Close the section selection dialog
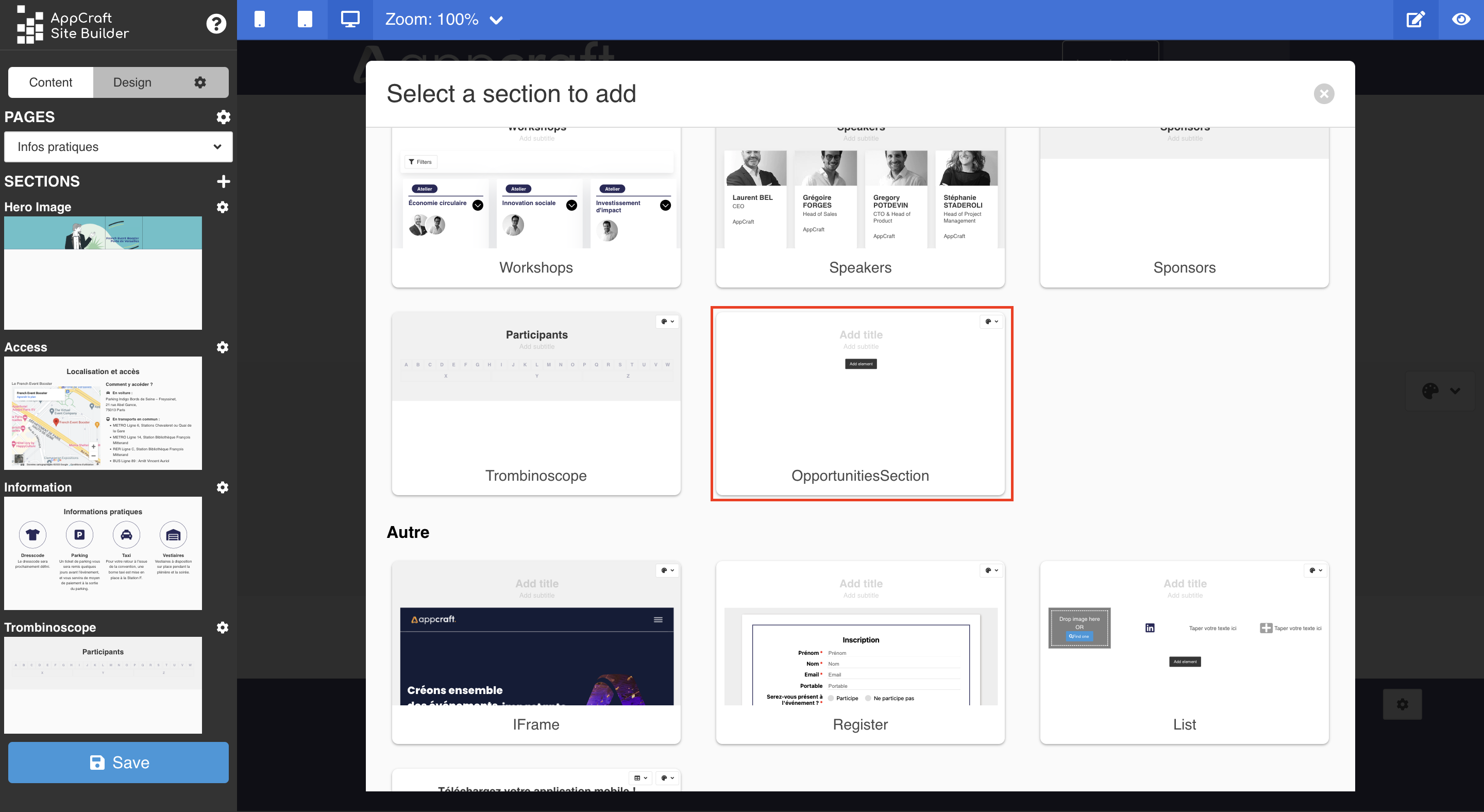Screen dimensions: 1484x812 [x=1324, y=94]
